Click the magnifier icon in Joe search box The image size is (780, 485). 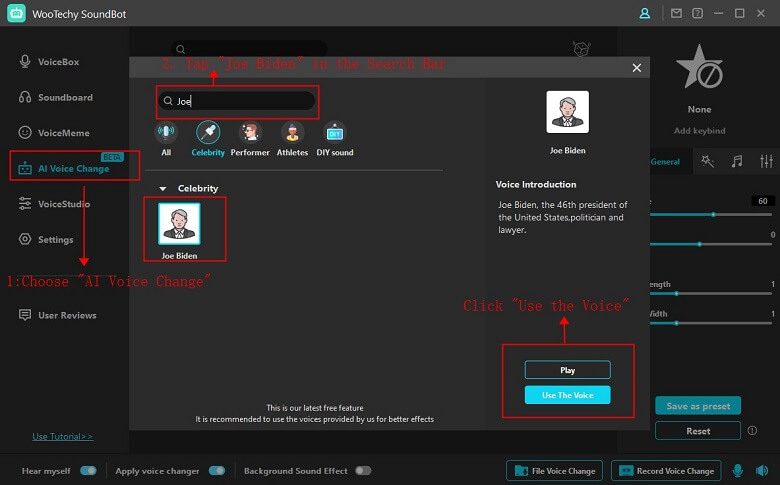(x=168, y=101)
